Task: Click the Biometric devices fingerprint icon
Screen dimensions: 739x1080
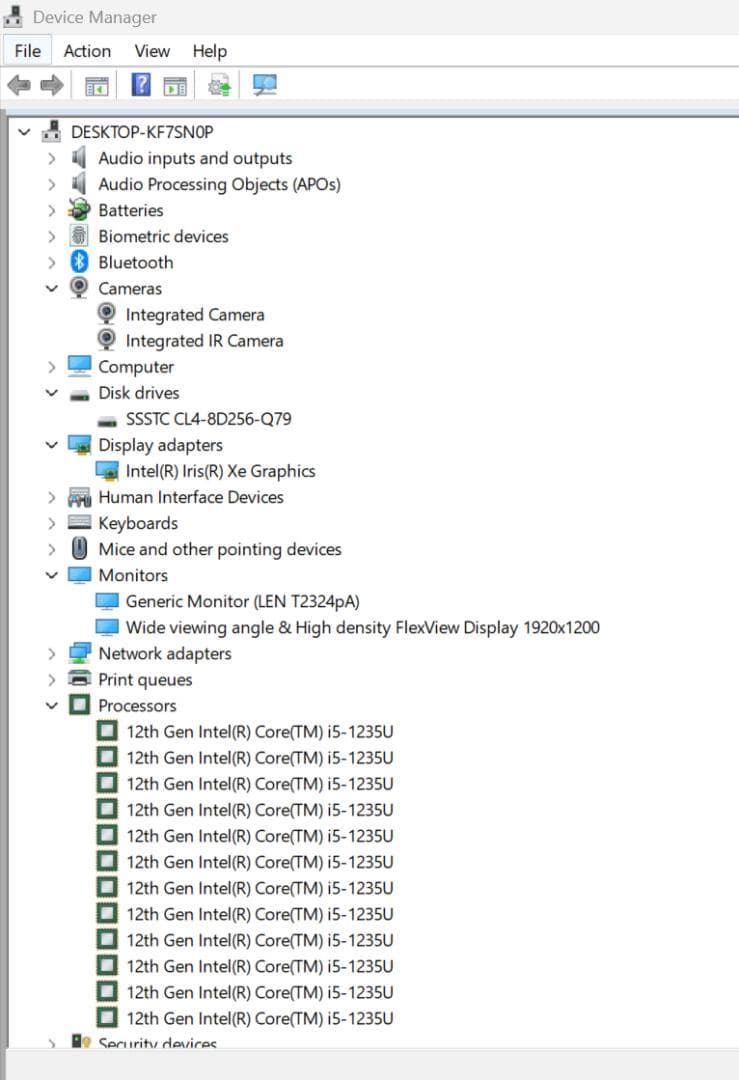Action: [x=79, y=236]
